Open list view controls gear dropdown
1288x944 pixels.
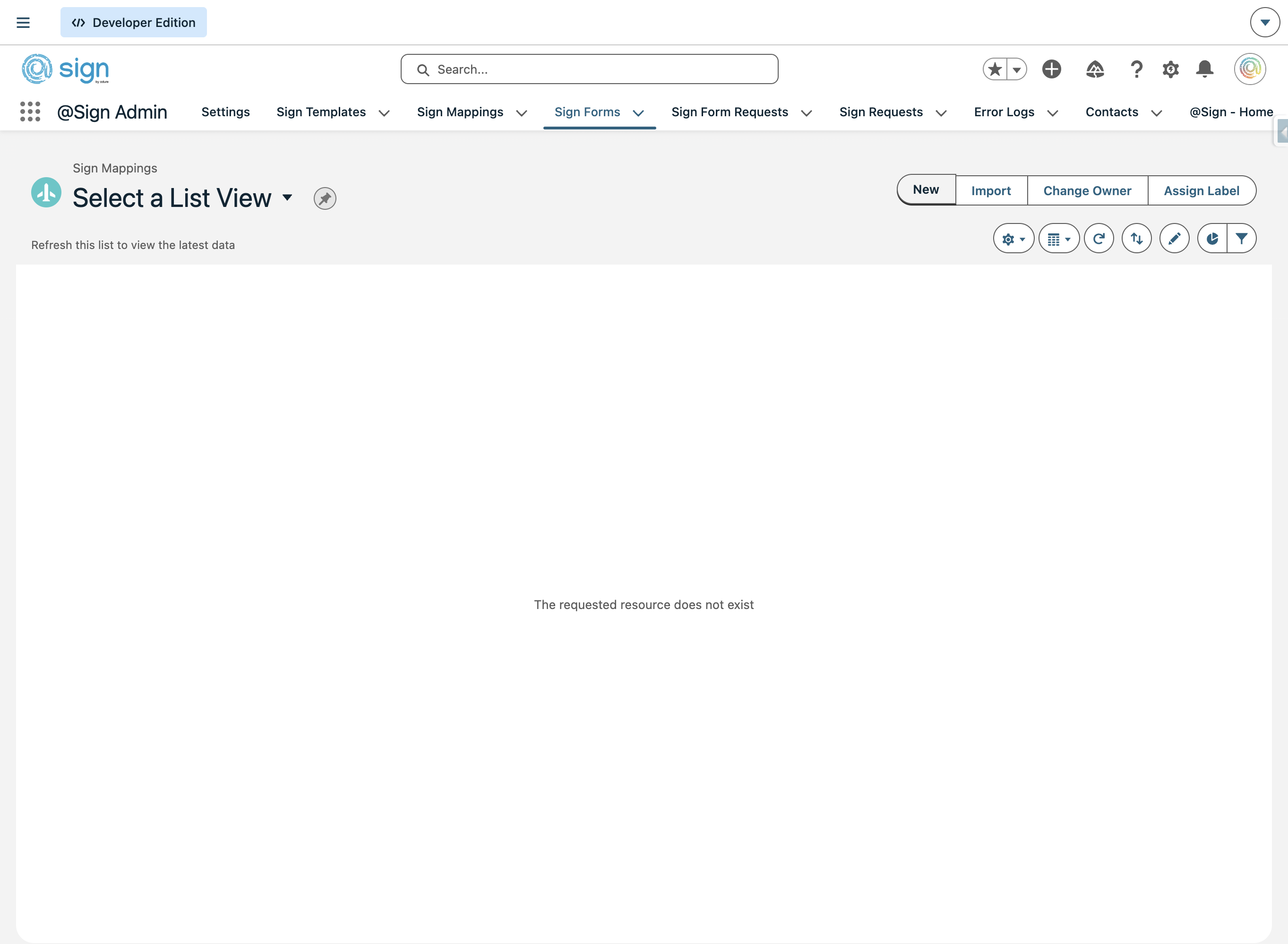(1013, 238)
